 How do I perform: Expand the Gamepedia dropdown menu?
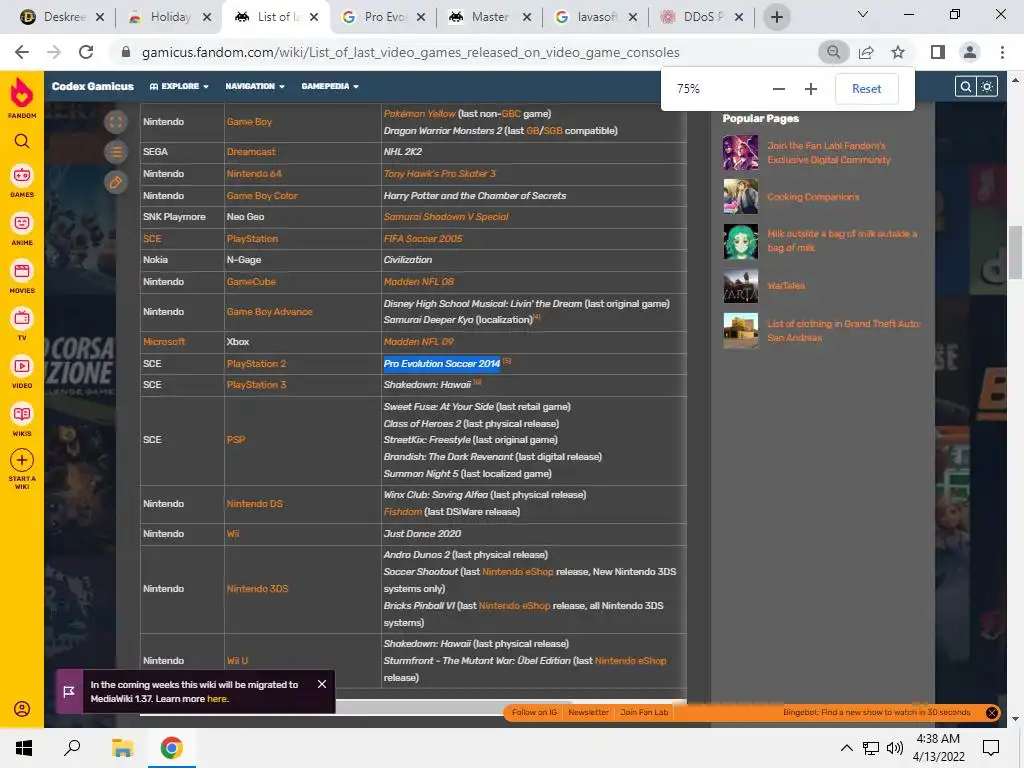point(330,86)
